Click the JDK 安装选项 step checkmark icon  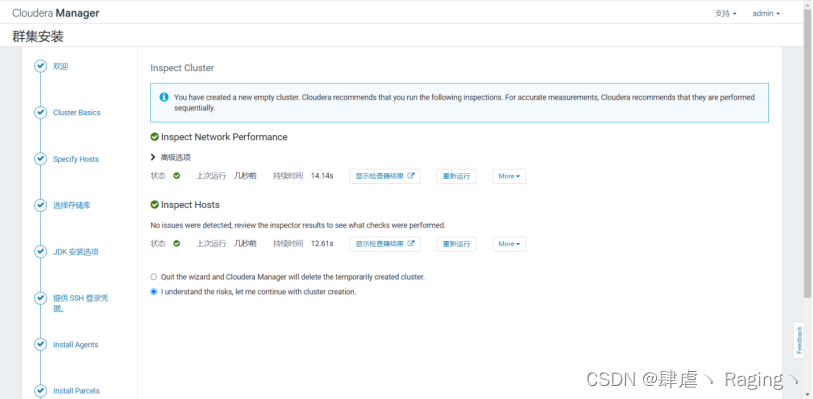tap(40, 252)
